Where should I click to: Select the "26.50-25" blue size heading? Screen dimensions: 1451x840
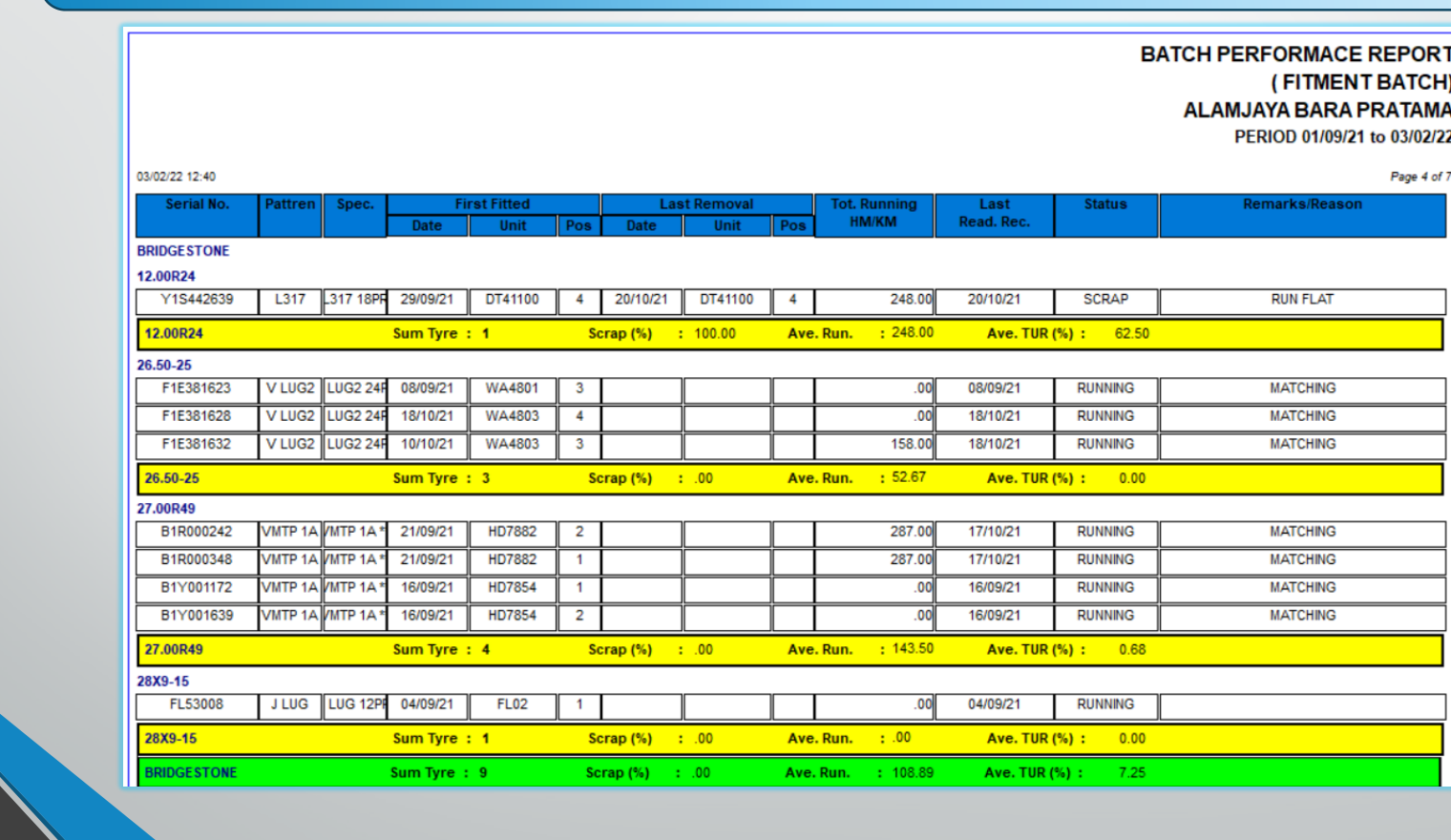tap(164, 366)
